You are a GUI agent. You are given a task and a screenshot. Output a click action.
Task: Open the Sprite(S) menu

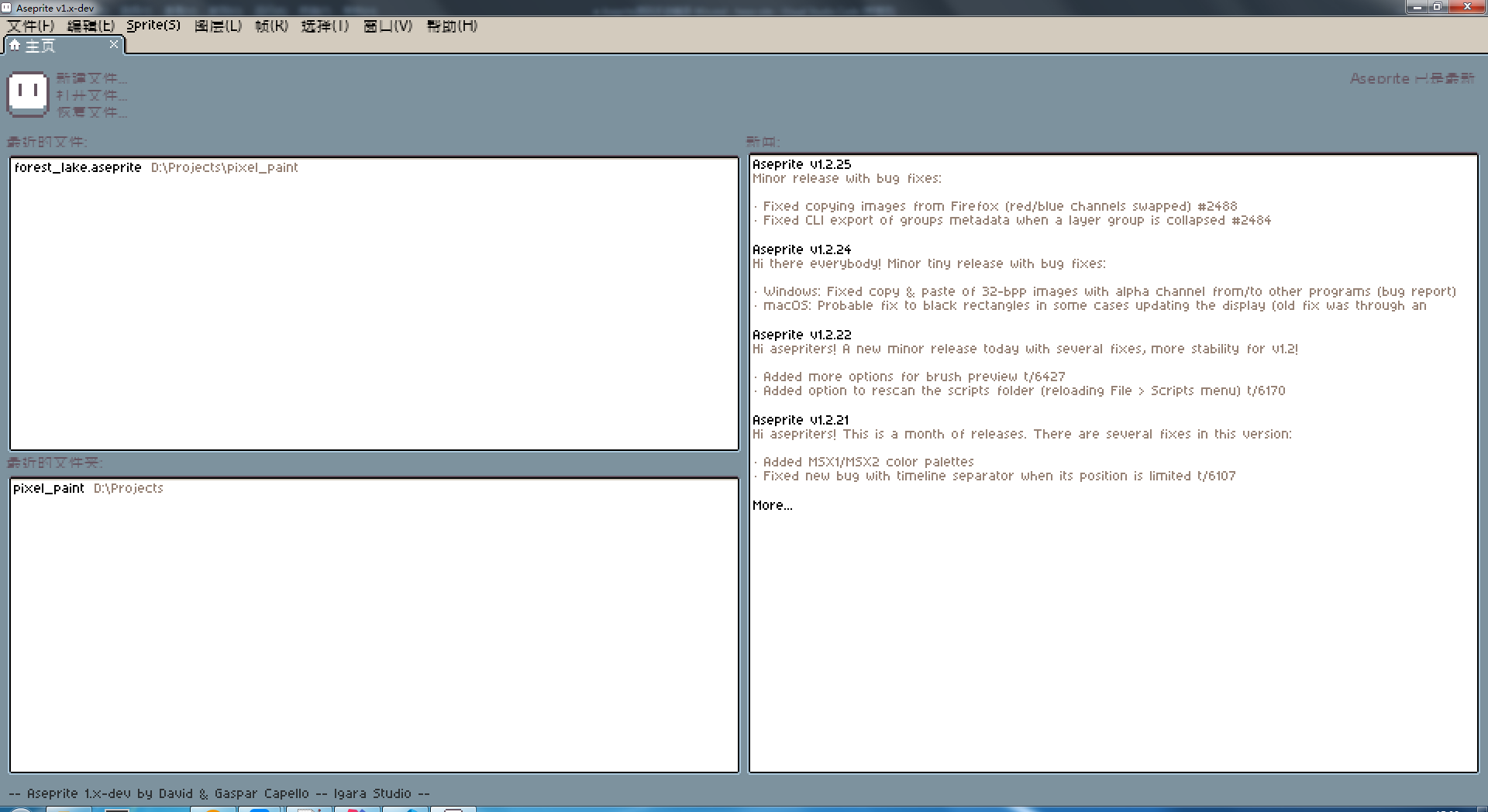(x=153, y=26)
